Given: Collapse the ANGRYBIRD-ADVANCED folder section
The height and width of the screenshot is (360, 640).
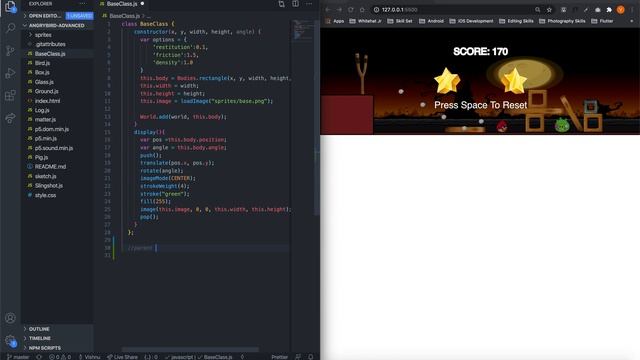Looking at the screenshot, I should coord(56,25).
